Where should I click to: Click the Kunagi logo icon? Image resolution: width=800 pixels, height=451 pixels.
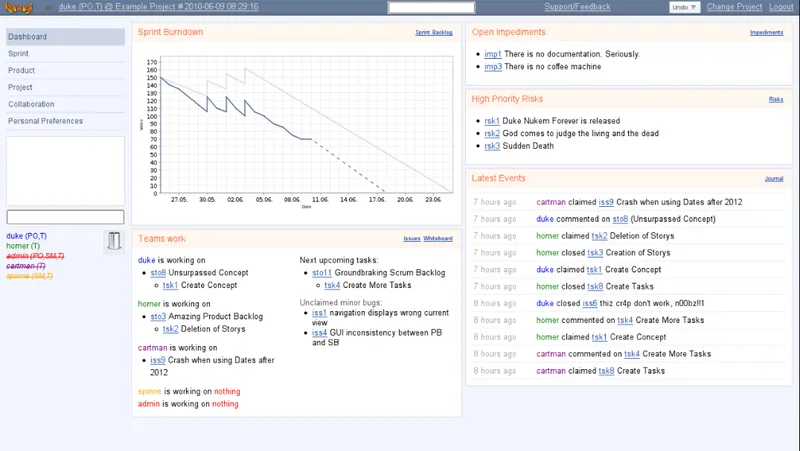tap(19, 7)
